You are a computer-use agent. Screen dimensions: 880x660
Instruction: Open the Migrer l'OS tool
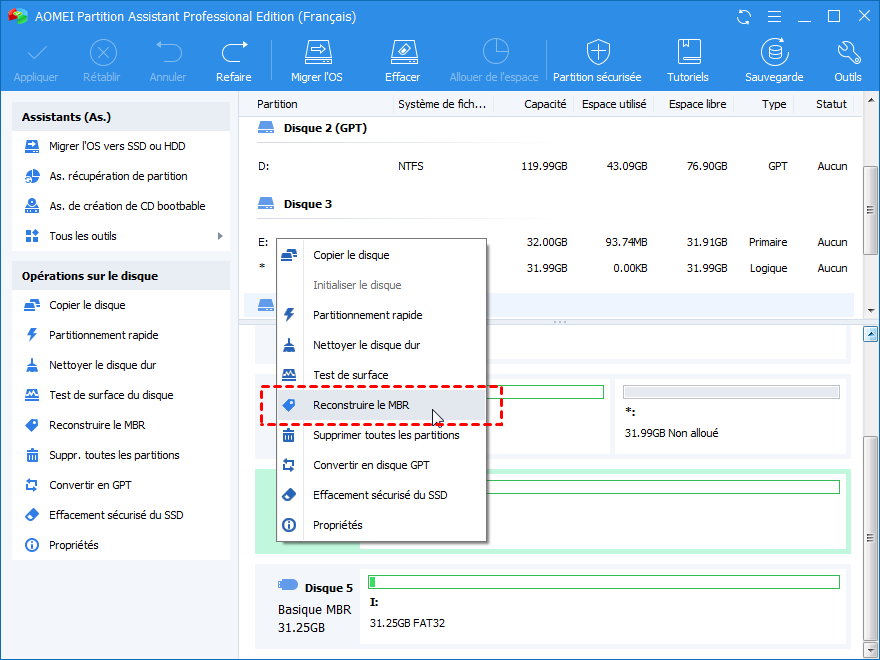pyautogui.click(x=317, y=61)
